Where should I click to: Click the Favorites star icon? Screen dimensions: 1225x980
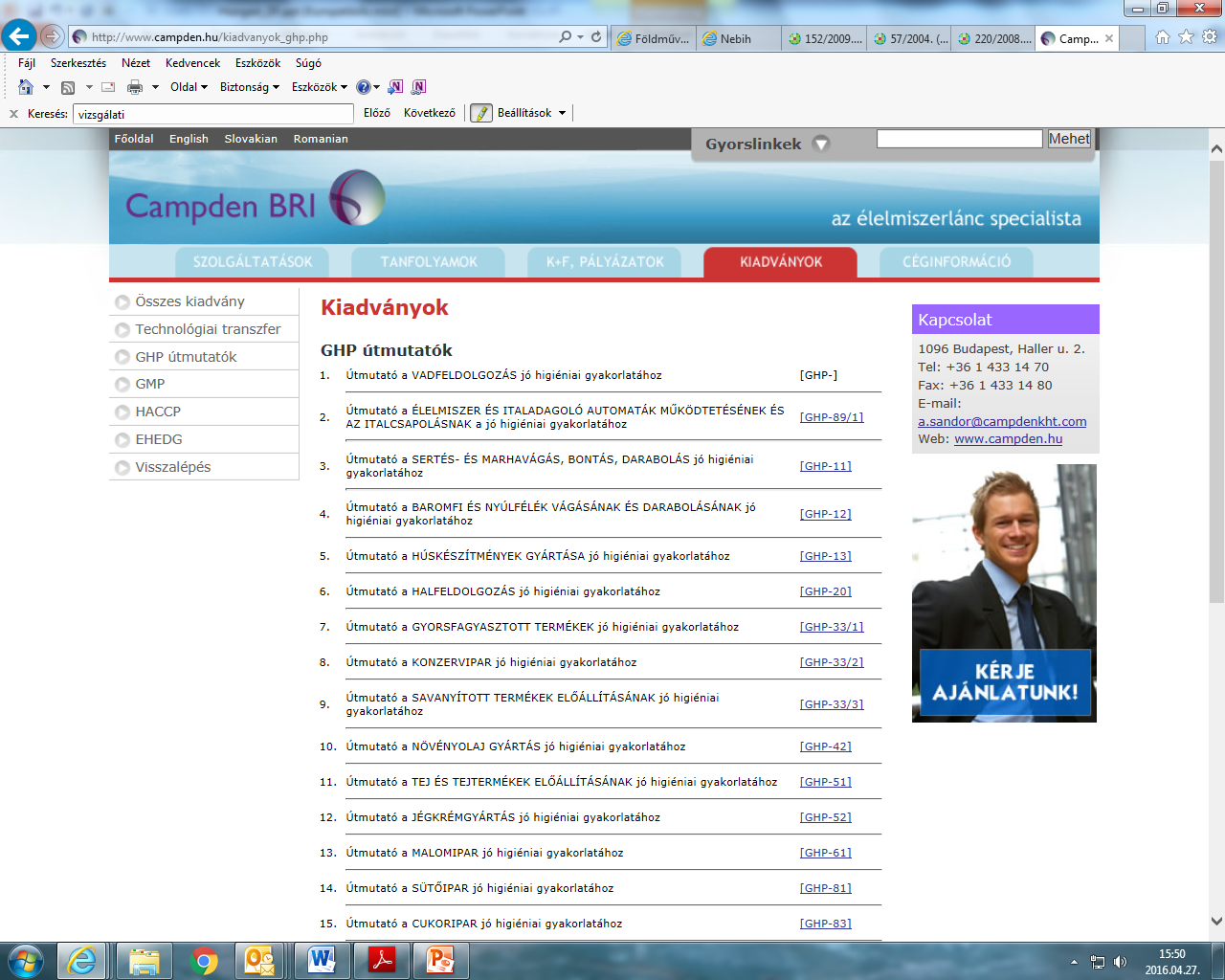tap(1186, 36)
